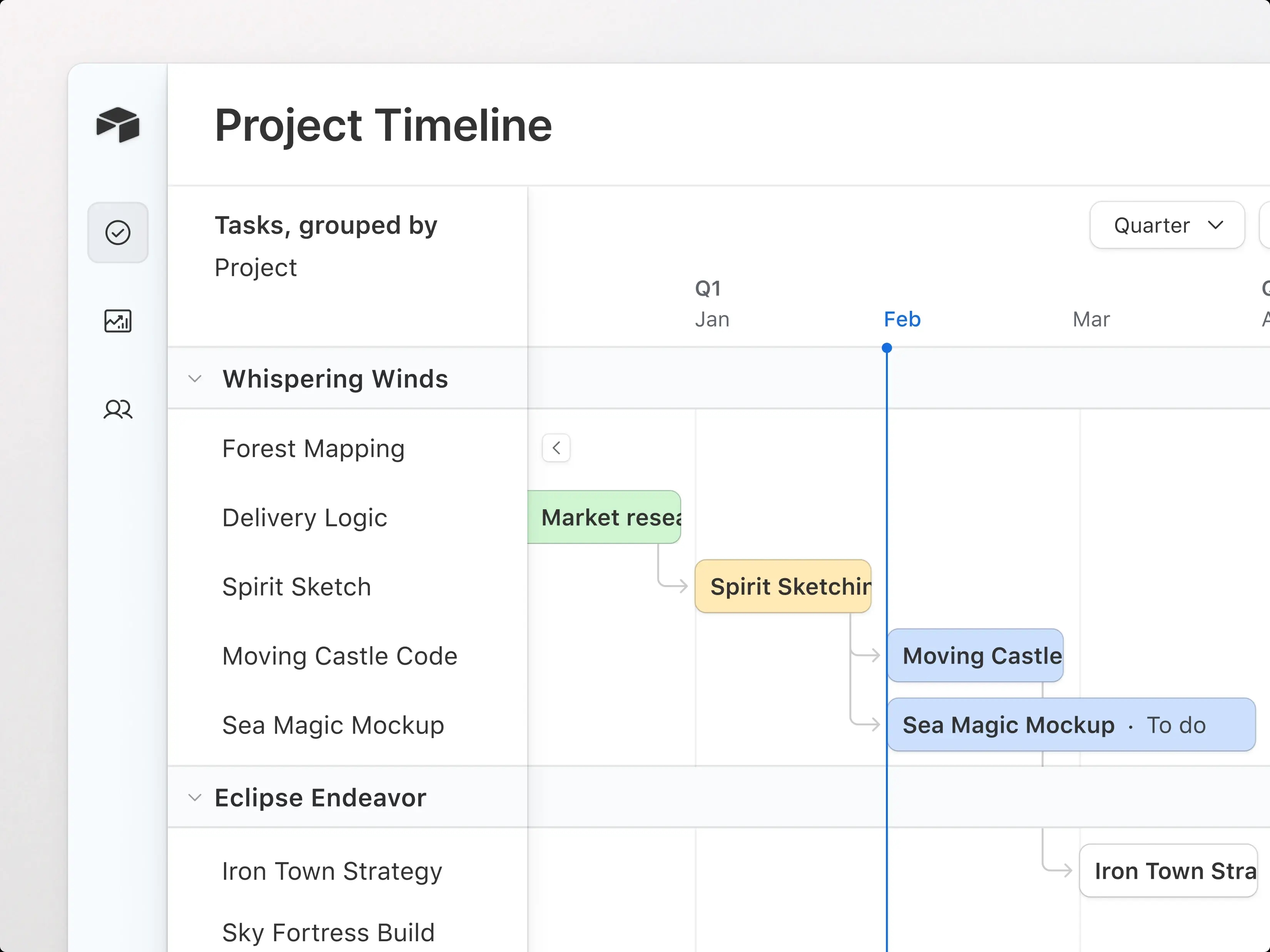Click the Tasks, grouped by heading

pos(326,225)
